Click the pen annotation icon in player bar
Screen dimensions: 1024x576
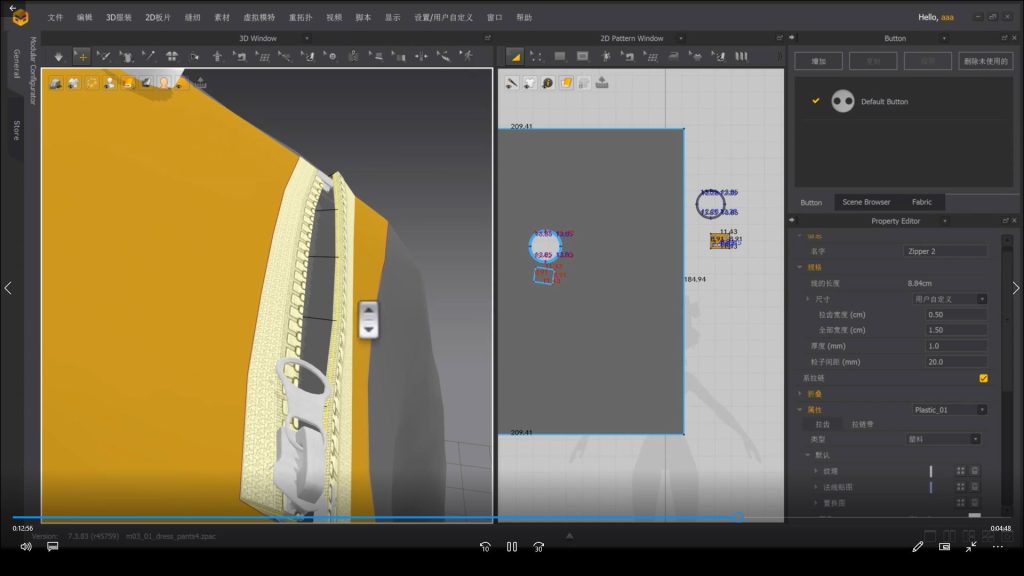point(918,547)
